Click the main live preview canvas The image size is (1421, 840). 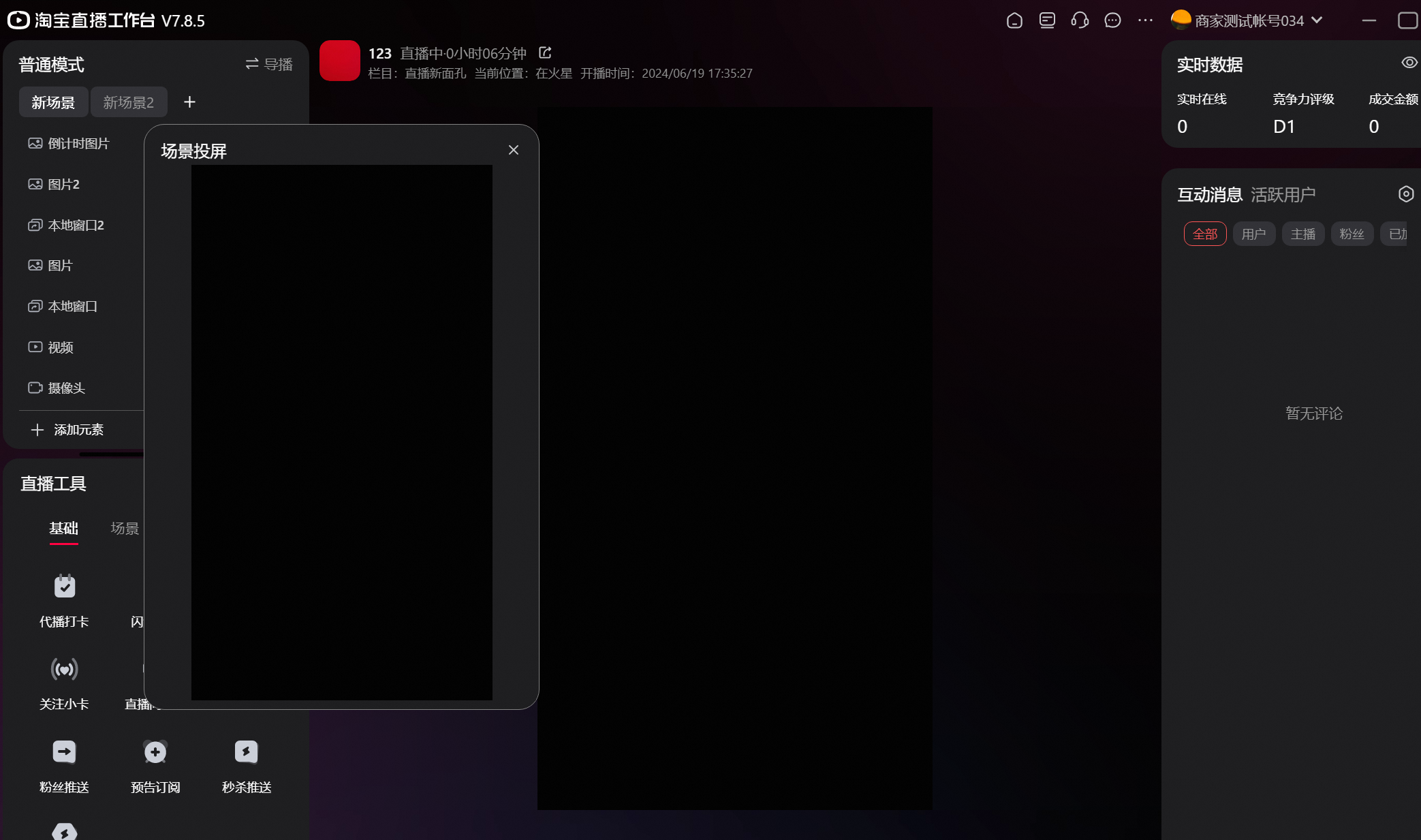[735, 458]
